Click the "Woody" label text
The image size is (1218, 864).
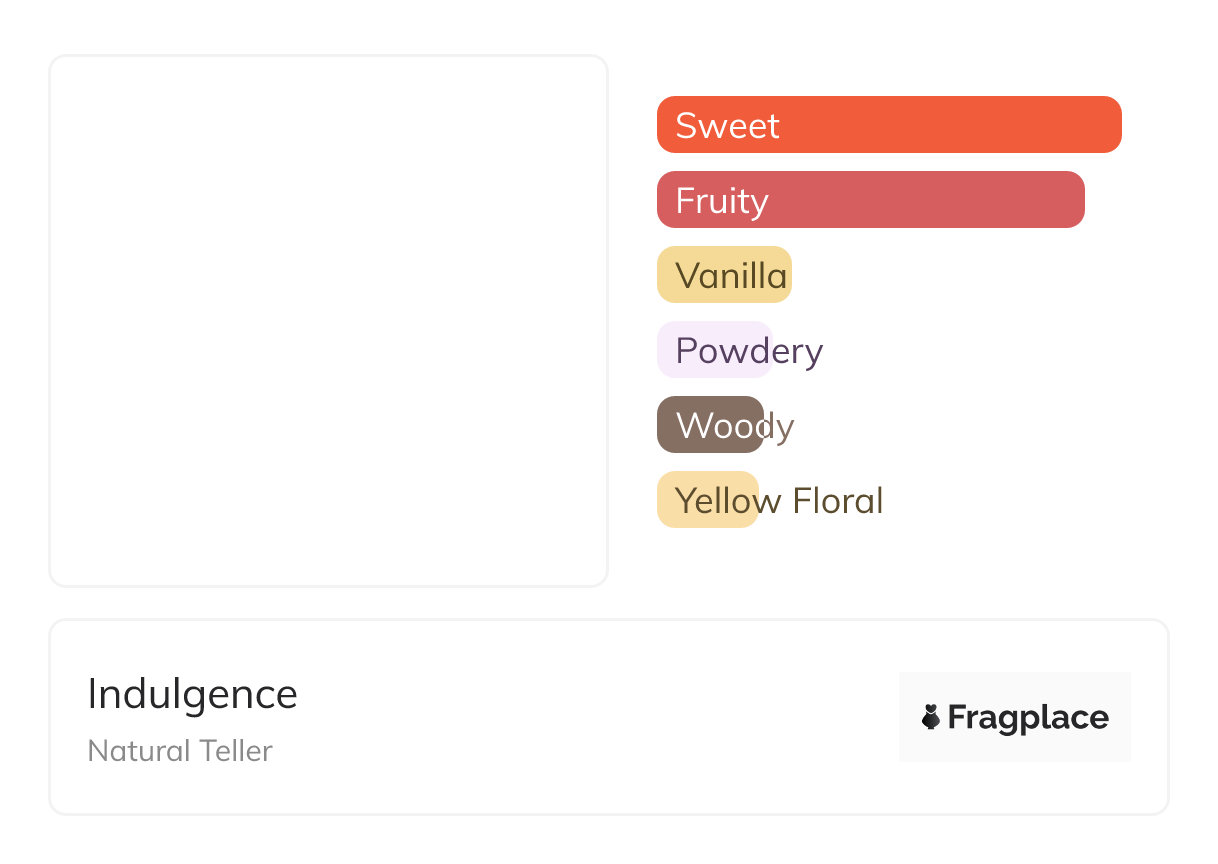pyautogui.click(x=735, y=426)
